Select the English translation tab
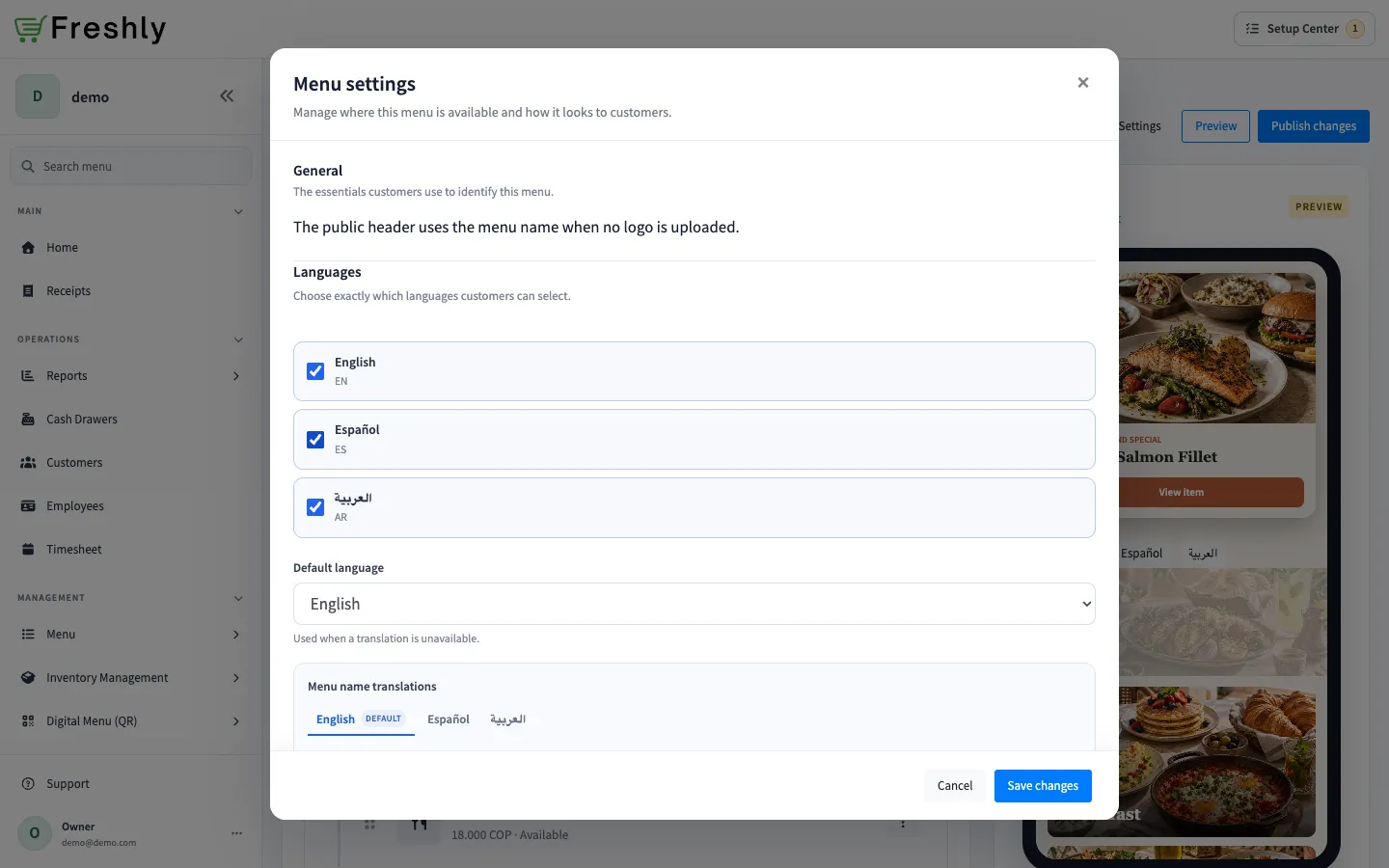 click(361, 719)
